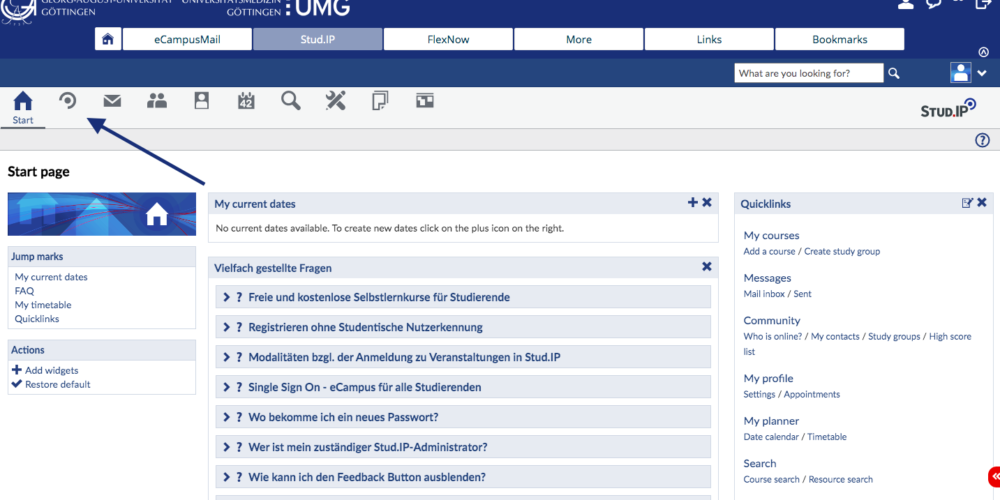
Task: Open the board layout icon in navigation
Action: [x=425, y=101]
